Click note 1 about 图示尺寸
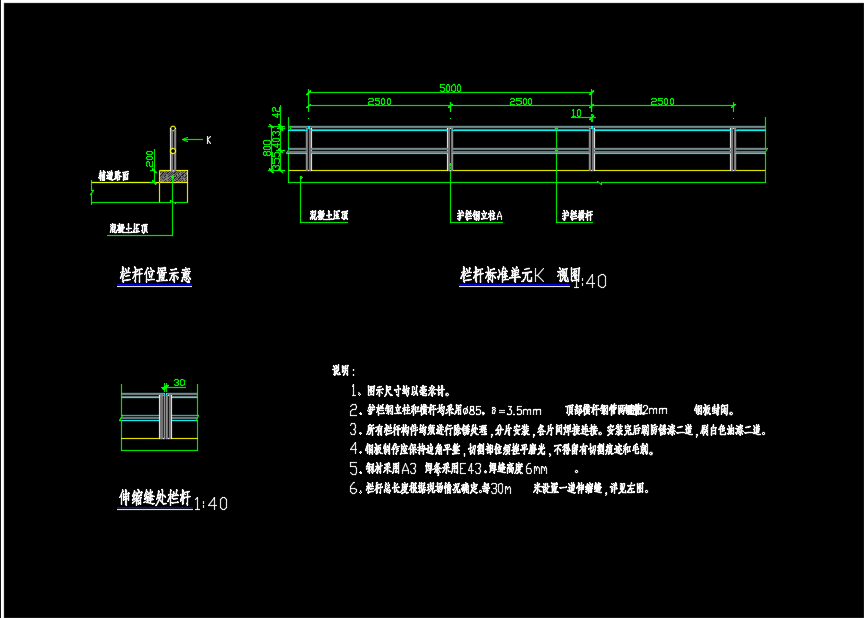Screen dimensions: 866x618 (400, 391)
